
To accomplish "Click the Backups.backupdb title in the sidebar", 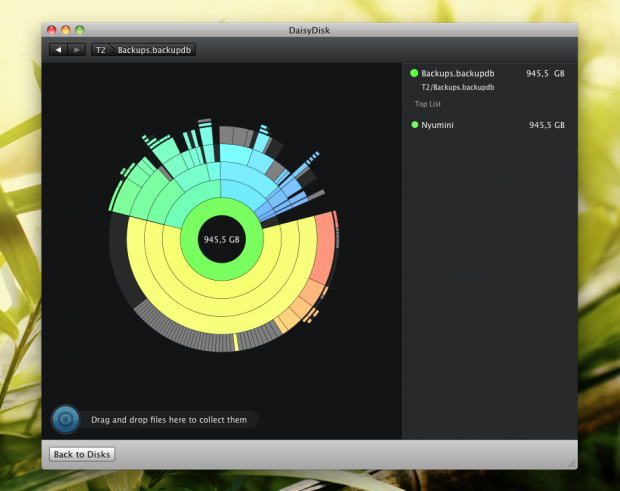I will (x=457, y=73).
